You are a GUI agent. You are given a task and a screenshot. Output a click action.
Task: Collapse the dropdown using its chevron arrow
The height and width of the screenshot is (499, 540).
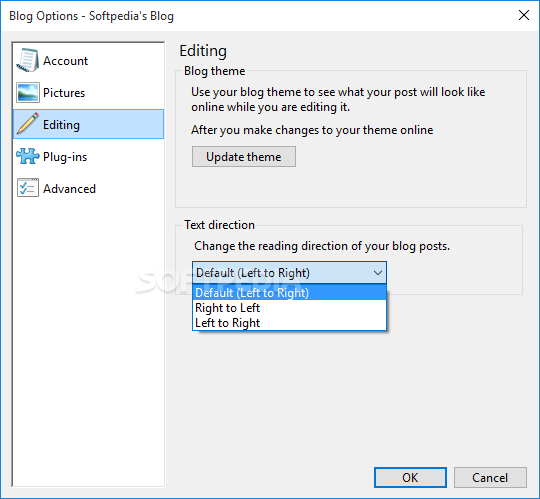click(378, 273)
